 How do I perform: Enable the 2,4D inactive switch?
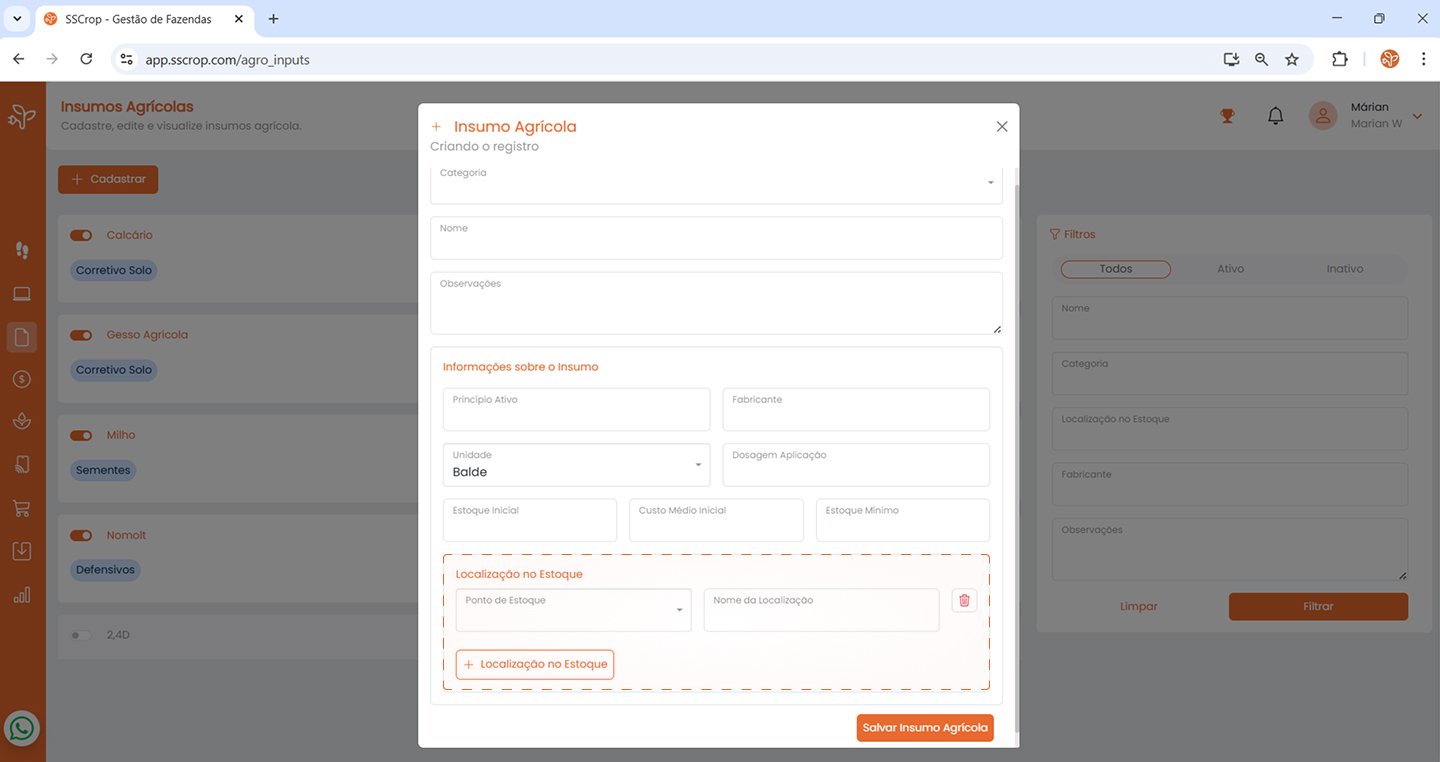coord(81,635)
